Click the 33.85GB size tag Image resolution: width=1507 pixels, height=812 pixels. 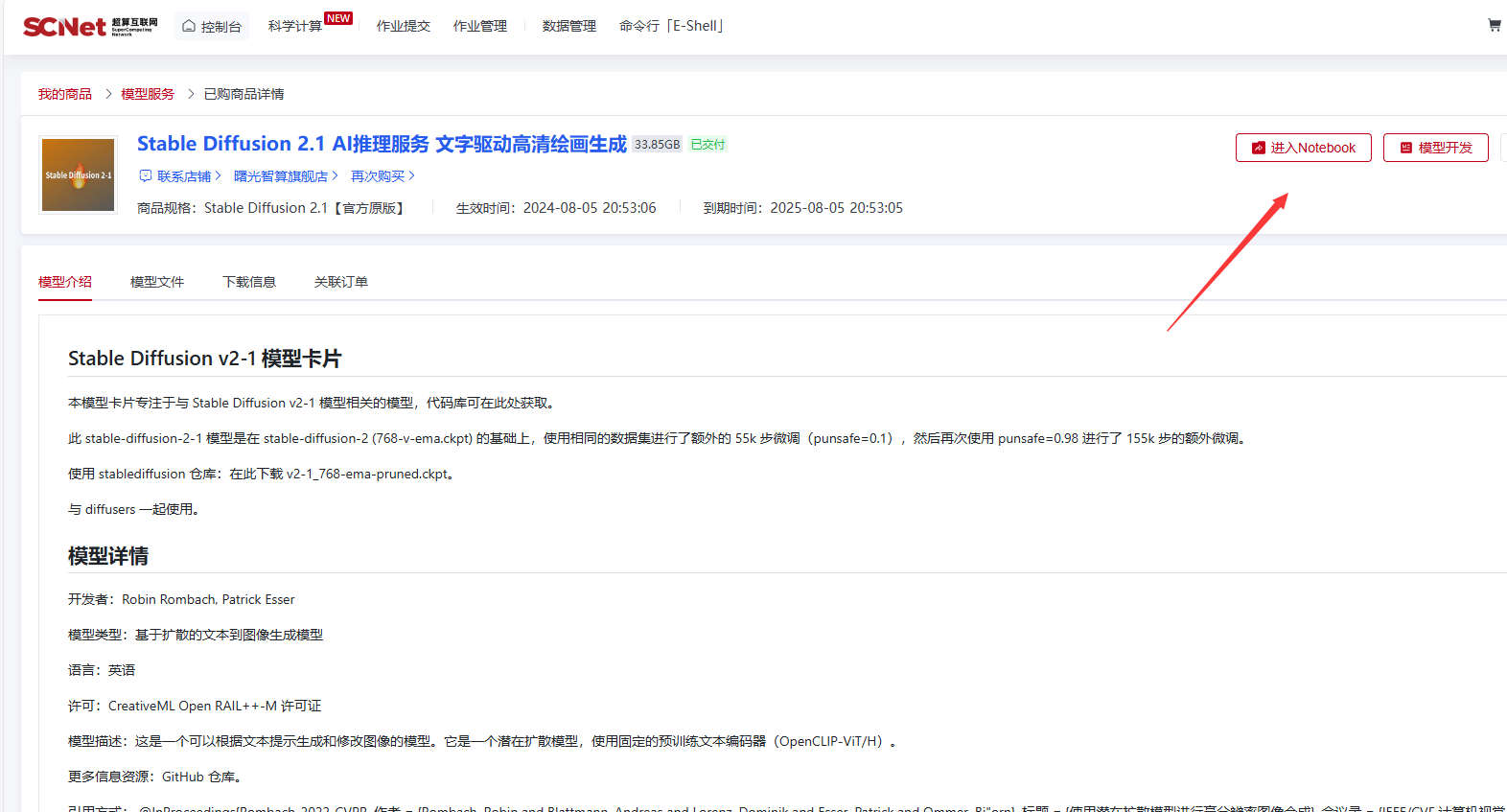point(657,145)
